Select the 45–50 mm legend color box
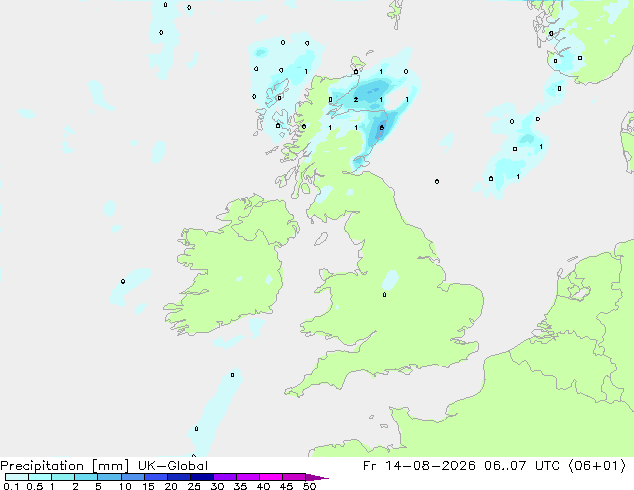Screen dimensions: 634x490 click(294, 477)
